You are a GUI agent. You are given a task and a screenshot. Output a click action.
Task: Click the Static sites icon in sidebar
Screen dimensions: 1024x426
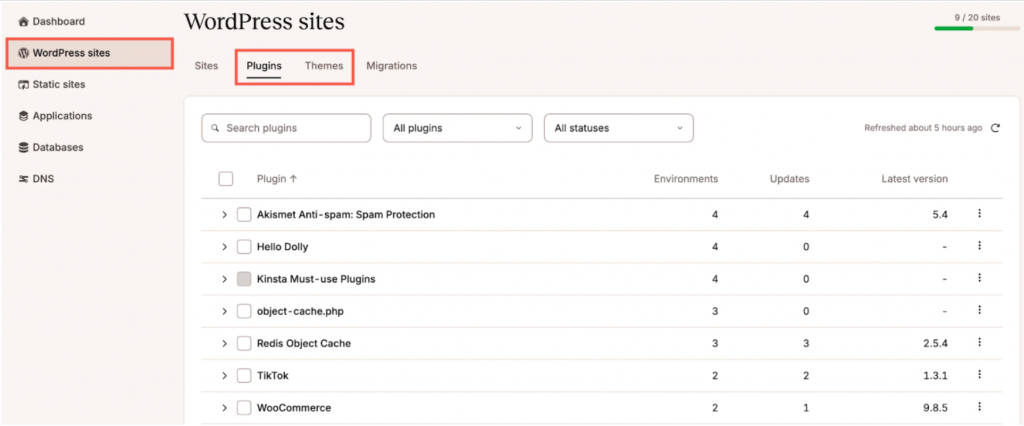click(x=24, y=84)
